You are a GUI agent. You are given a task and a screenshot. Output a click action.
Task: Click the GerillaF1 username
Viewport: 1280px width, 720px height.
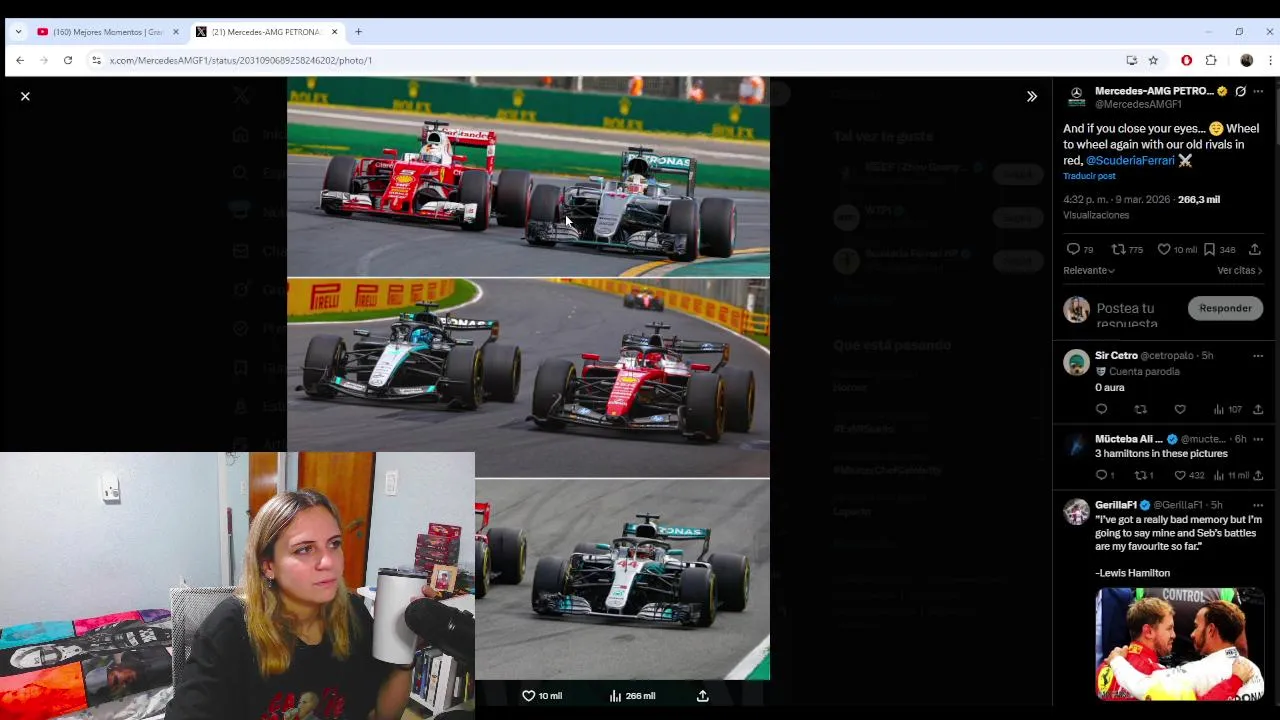click(1116, 505)
